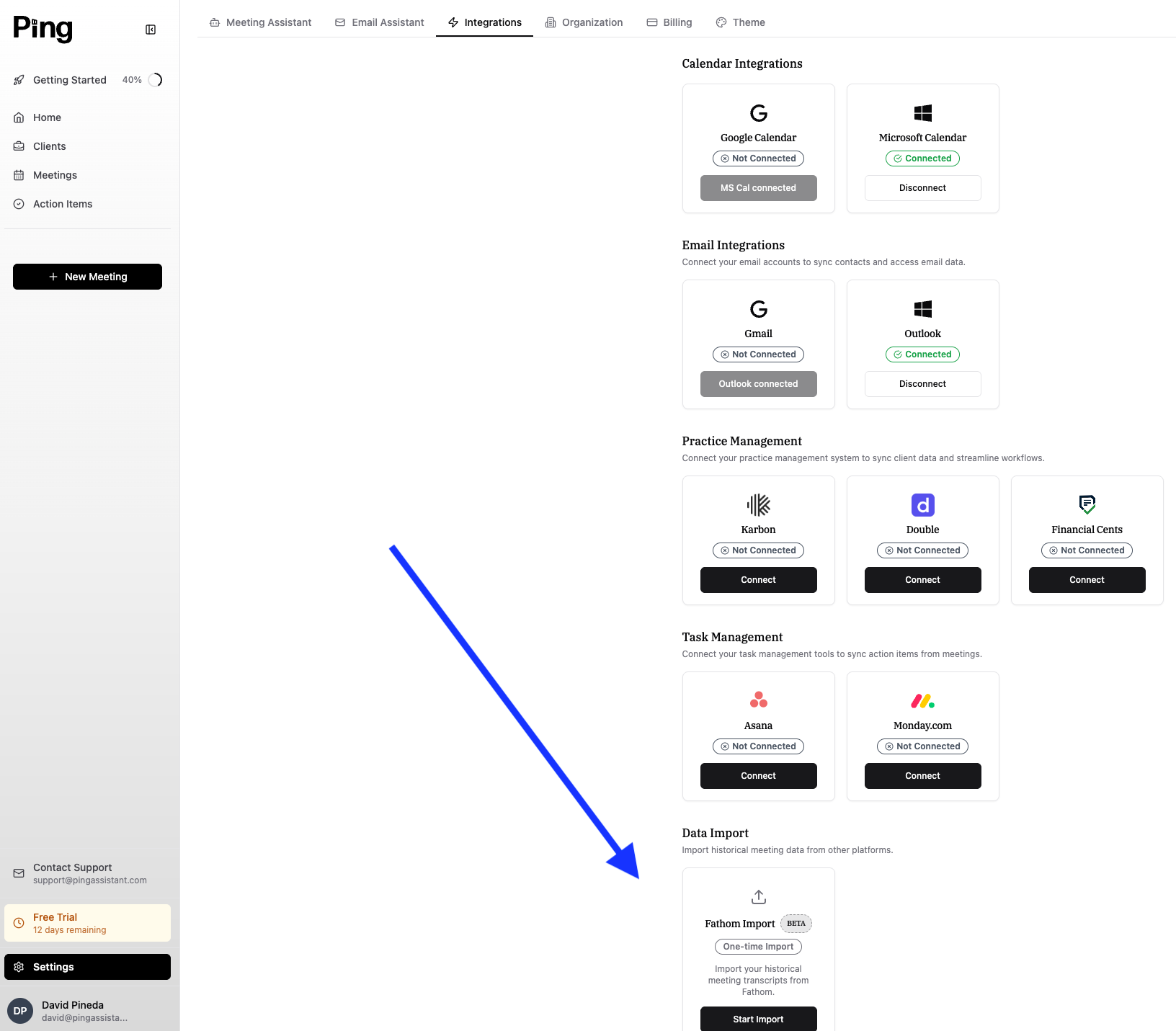Click the Double logo icon
The image size is (1176, 1031).
(922, 505)
